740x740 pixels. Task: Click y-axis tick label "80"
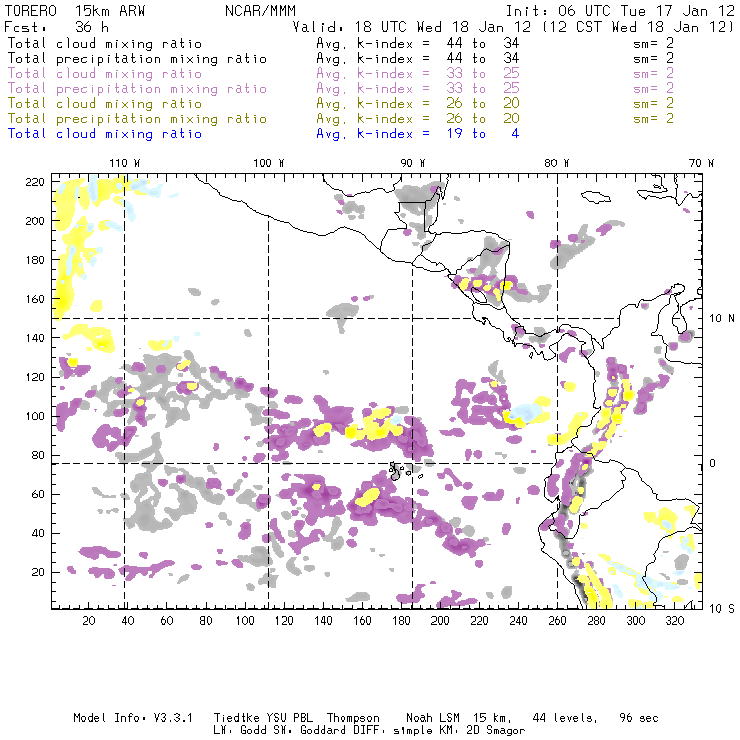point(38,455)
